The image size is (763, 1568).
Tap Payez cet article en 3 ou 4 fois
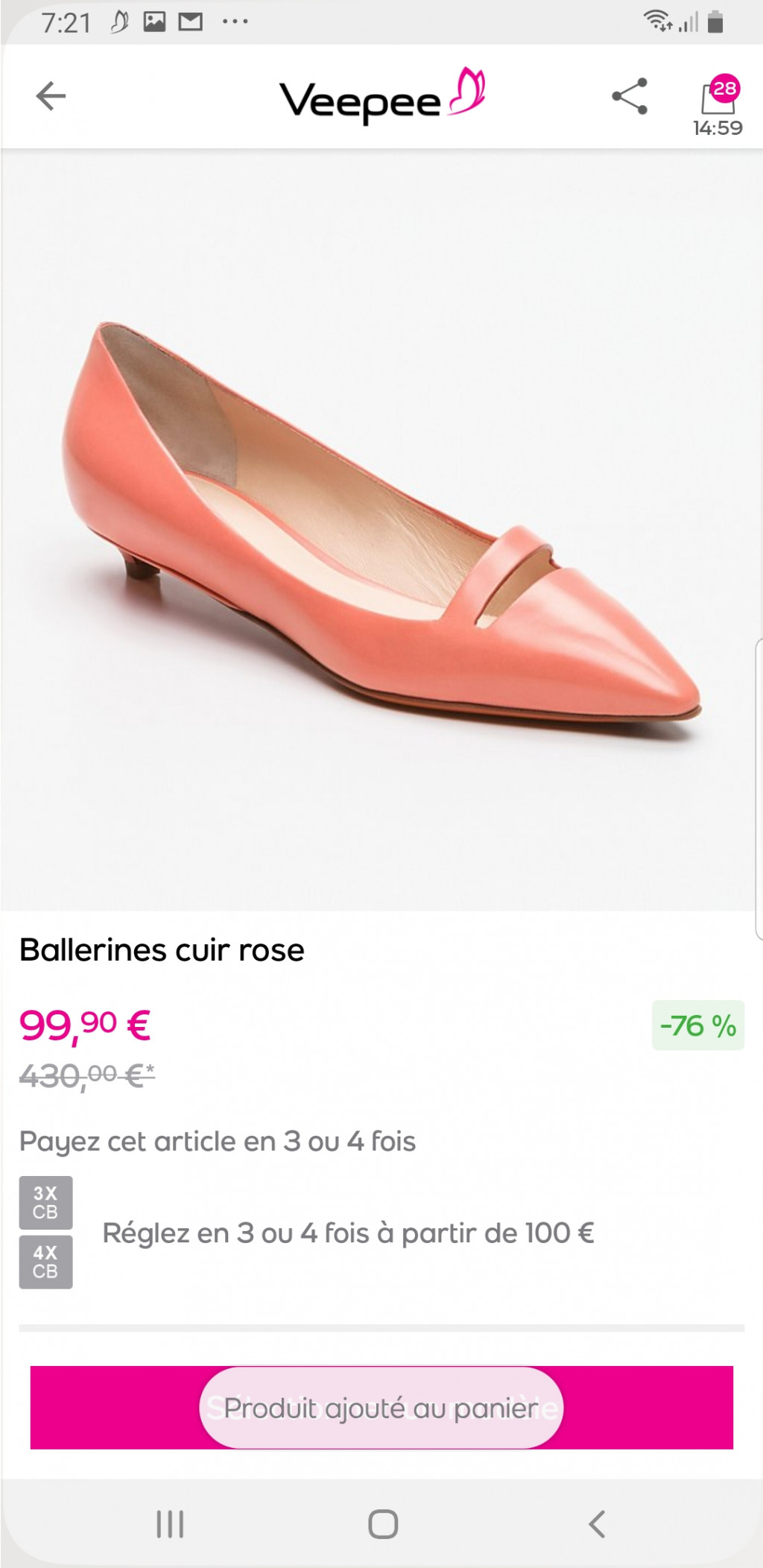pyautogui.click(x=217, y=1141)
